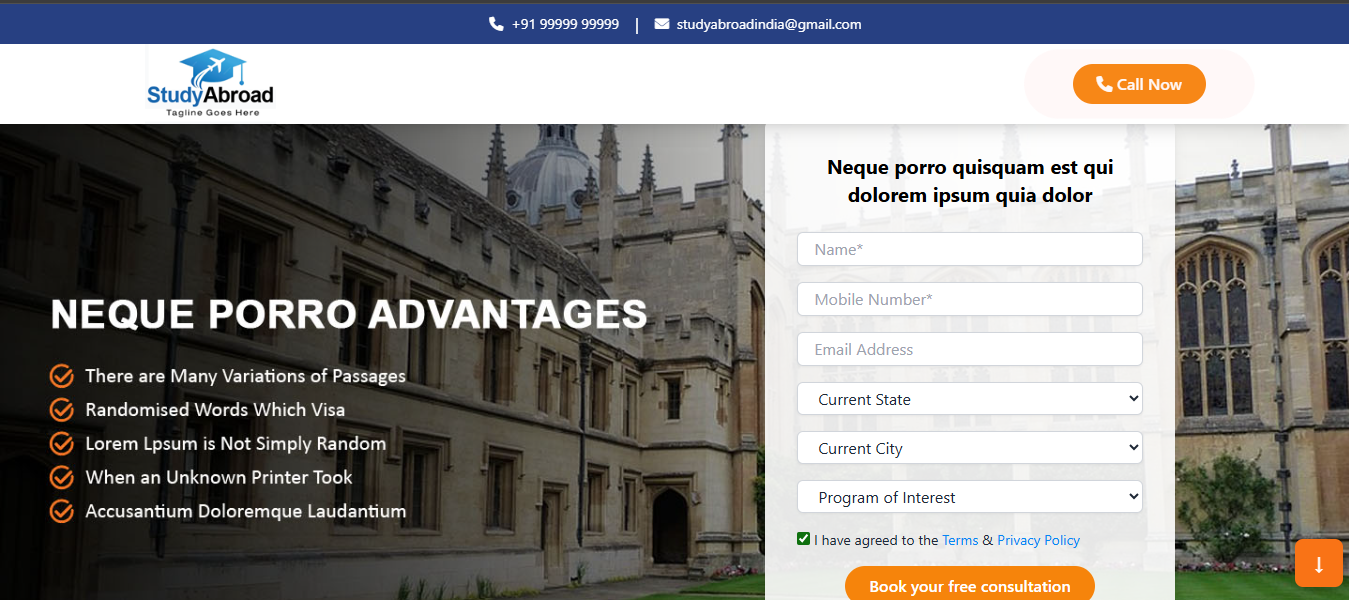
Task: Uncheck the 'I have agreed' checkbox
Action: pos(803,539)
